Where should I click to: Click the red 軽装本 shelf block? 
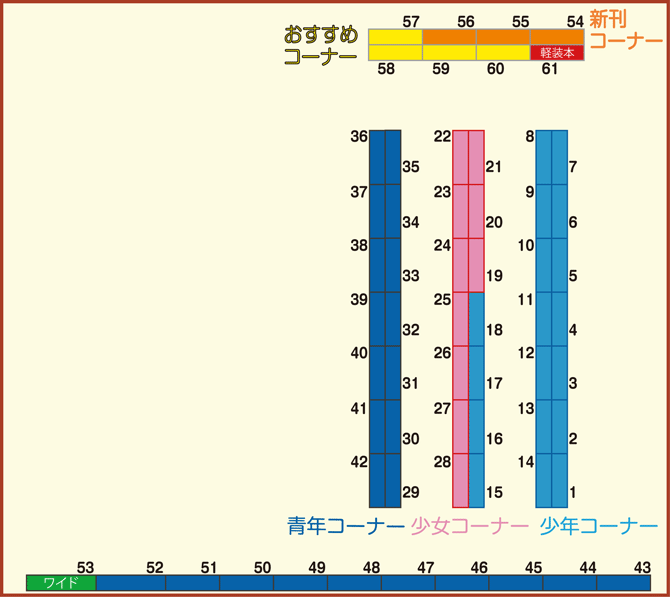click(x=557, y=53)
